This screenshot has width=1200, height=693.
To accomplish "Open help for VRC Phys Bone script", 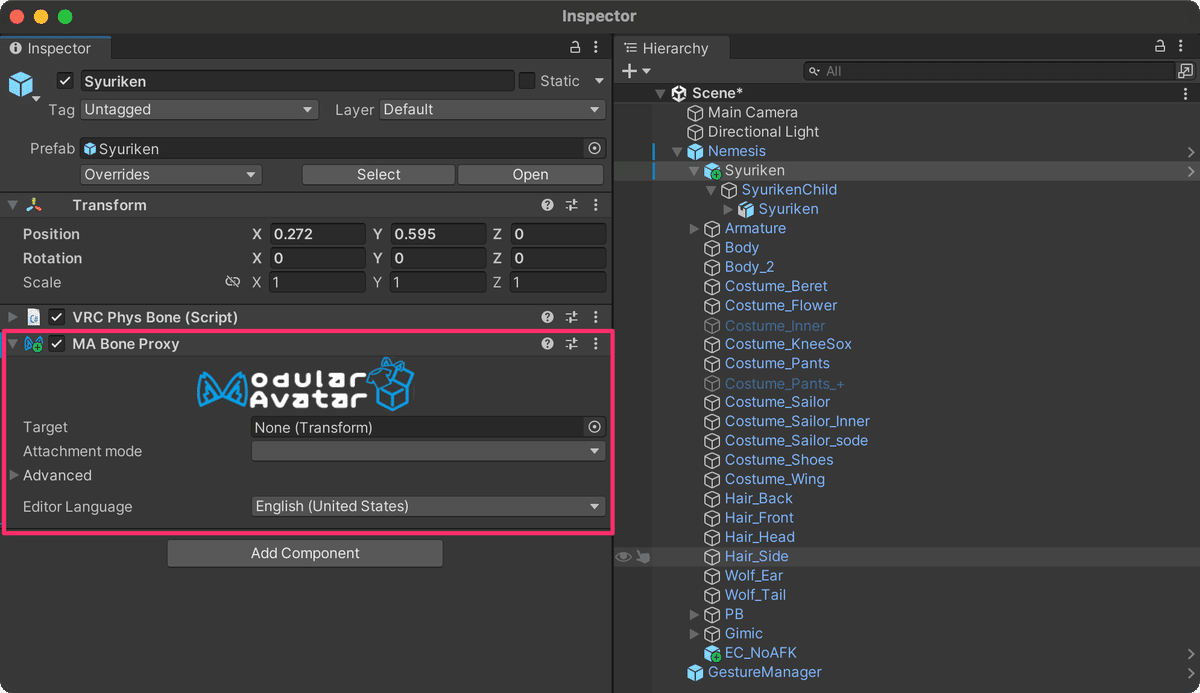I will click(548, 317).
